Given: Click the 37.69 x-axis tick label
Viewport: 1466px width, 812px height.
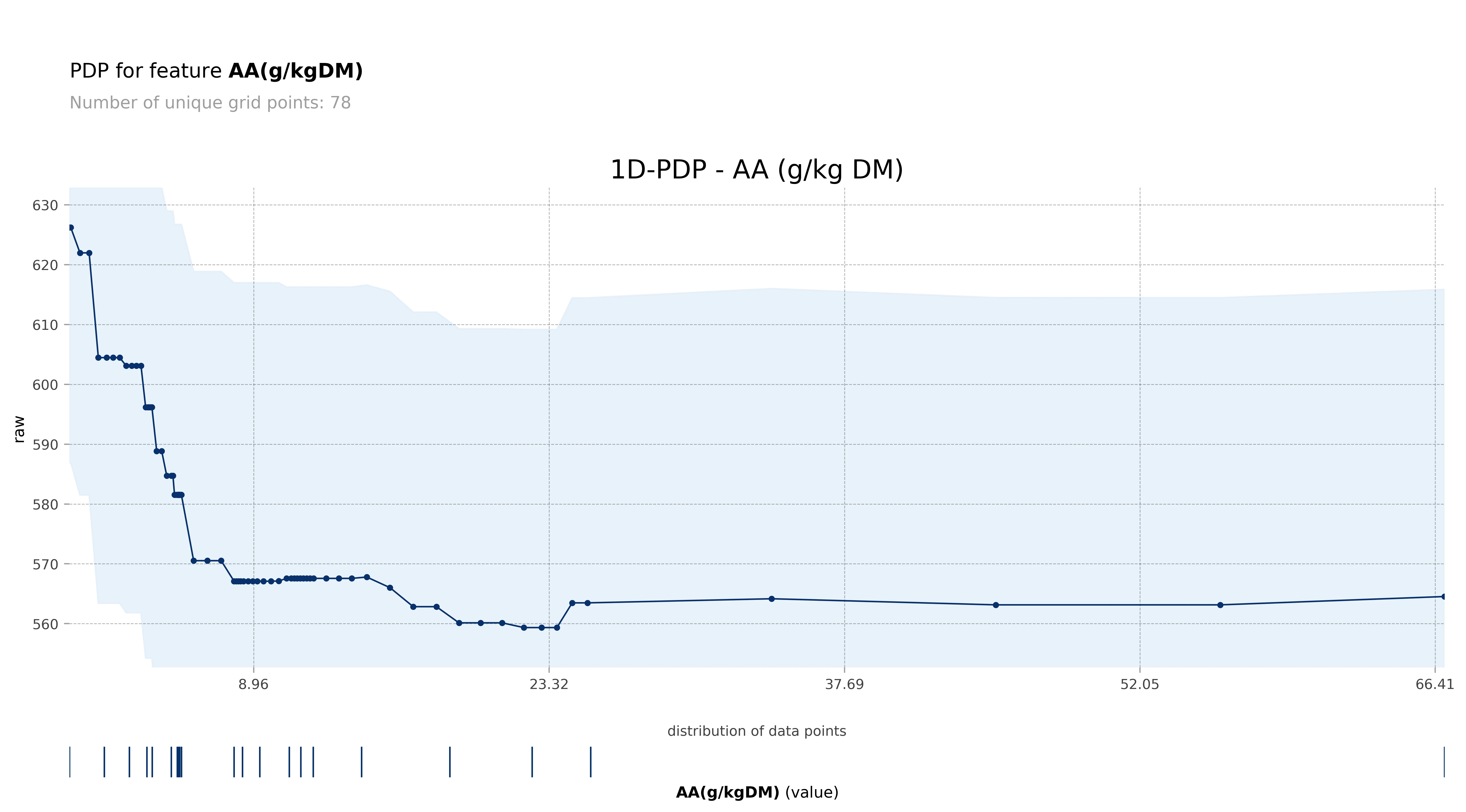Looking at the screenshot, I should 844,684.
